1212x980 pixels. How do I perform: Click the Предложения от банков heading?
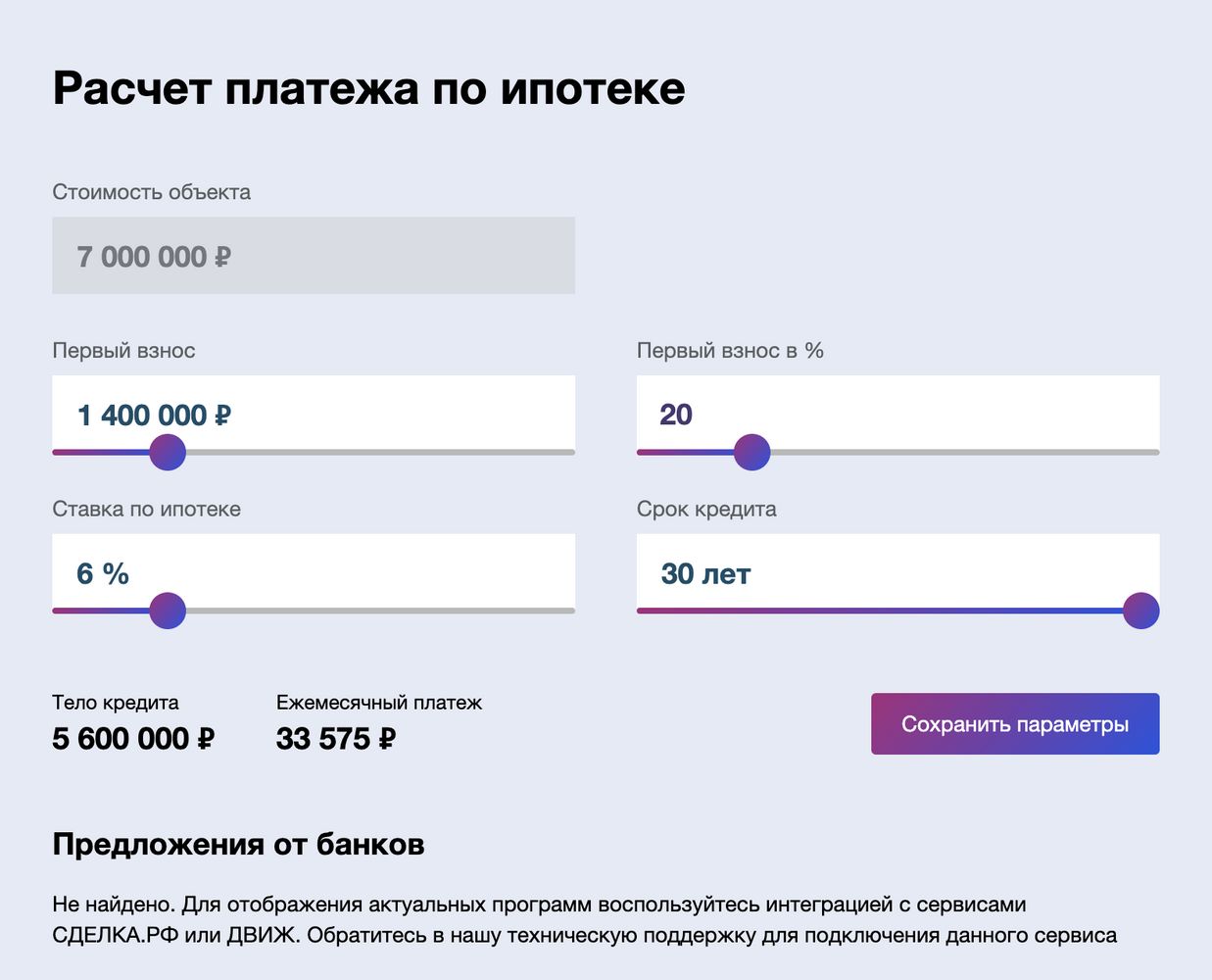(x=238, y=844)
